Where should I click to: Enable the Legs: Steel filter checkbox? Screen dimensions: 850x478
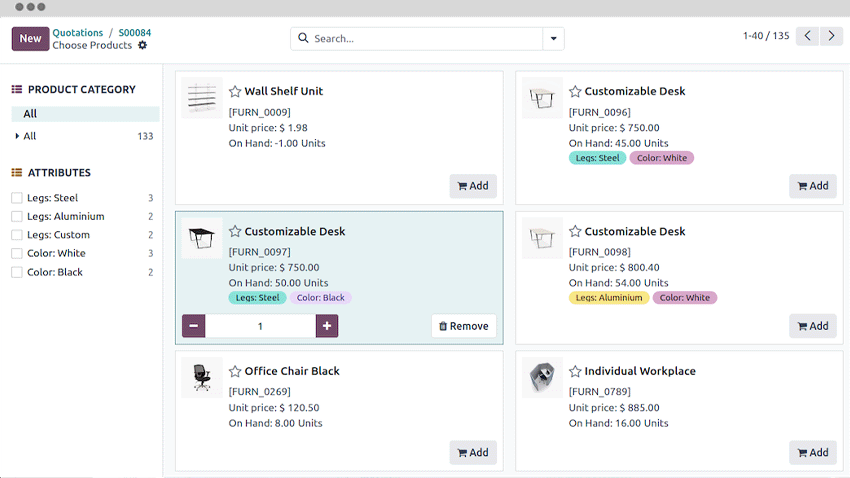point(16,198)
